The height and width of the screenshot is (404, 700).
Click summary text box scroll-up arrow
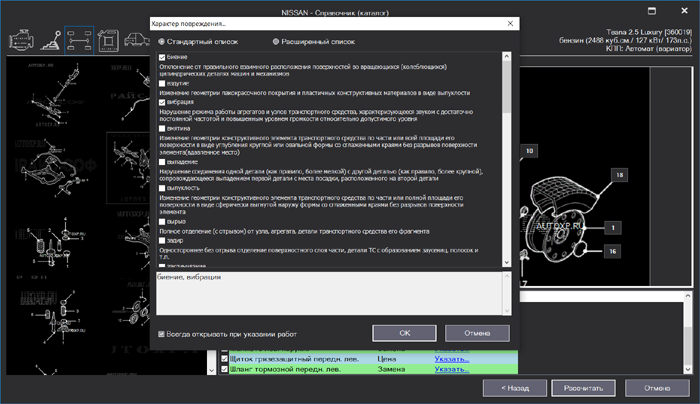(x=507, y=276)
